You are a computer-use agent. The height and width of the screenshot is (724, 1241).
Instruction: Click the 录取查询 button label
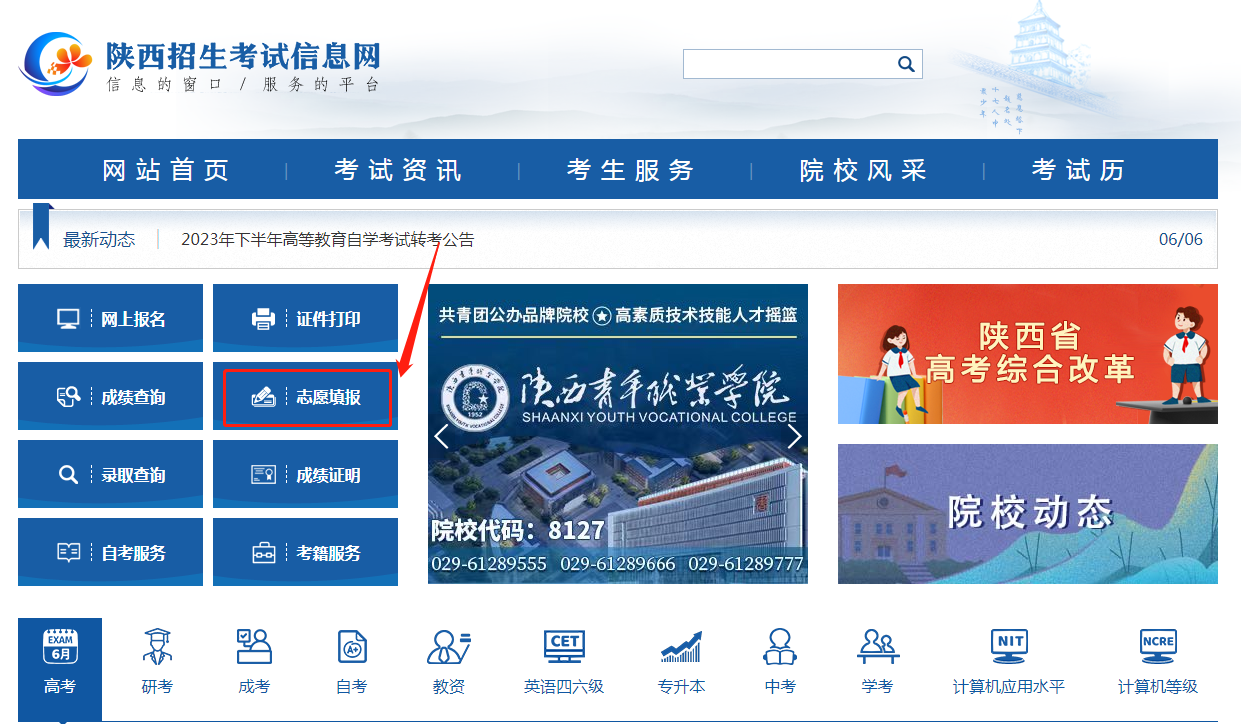pyautogui.click(x=133, y=475)
